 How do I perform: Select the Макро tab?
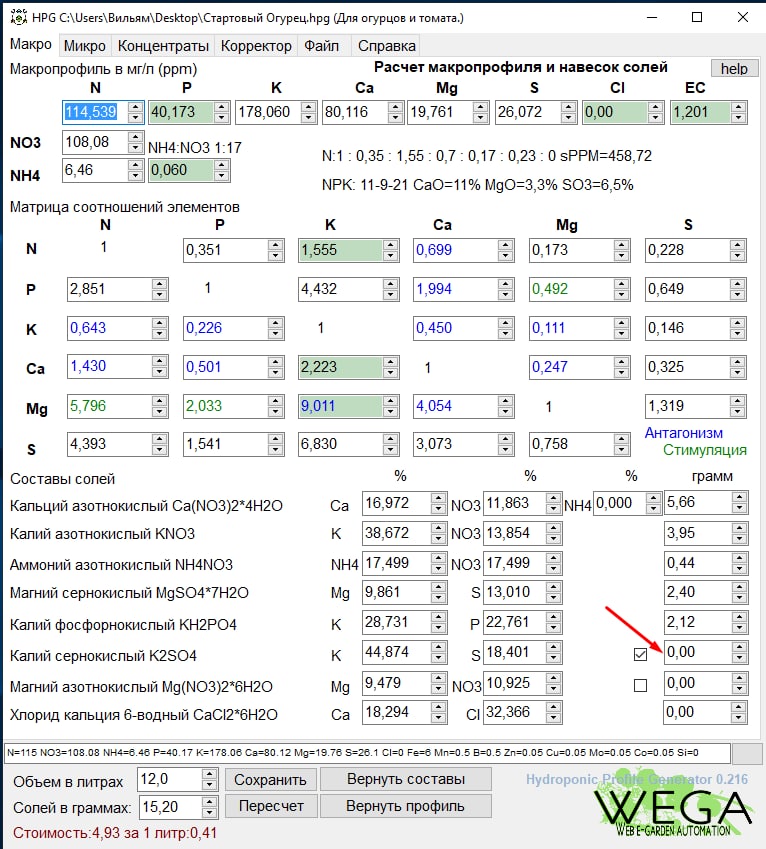[31, 44]
